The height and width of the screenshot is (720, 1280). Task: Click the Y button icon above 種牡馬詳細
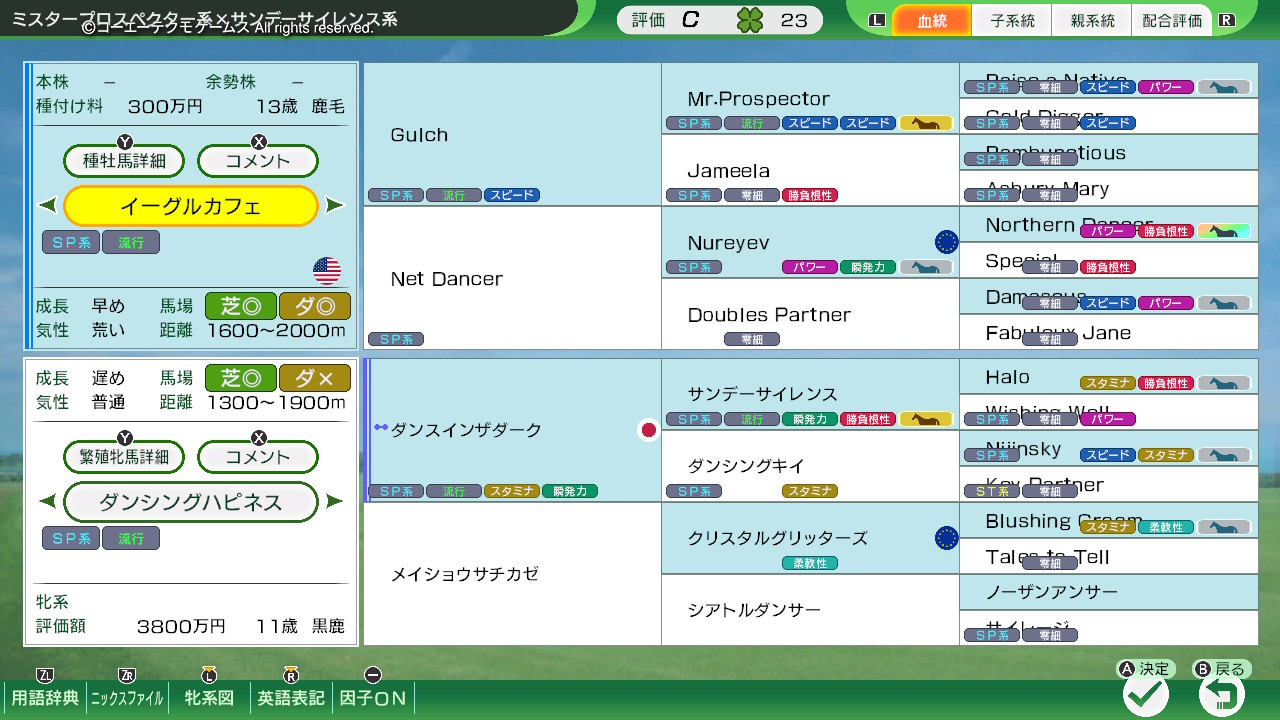pos(125,141)
